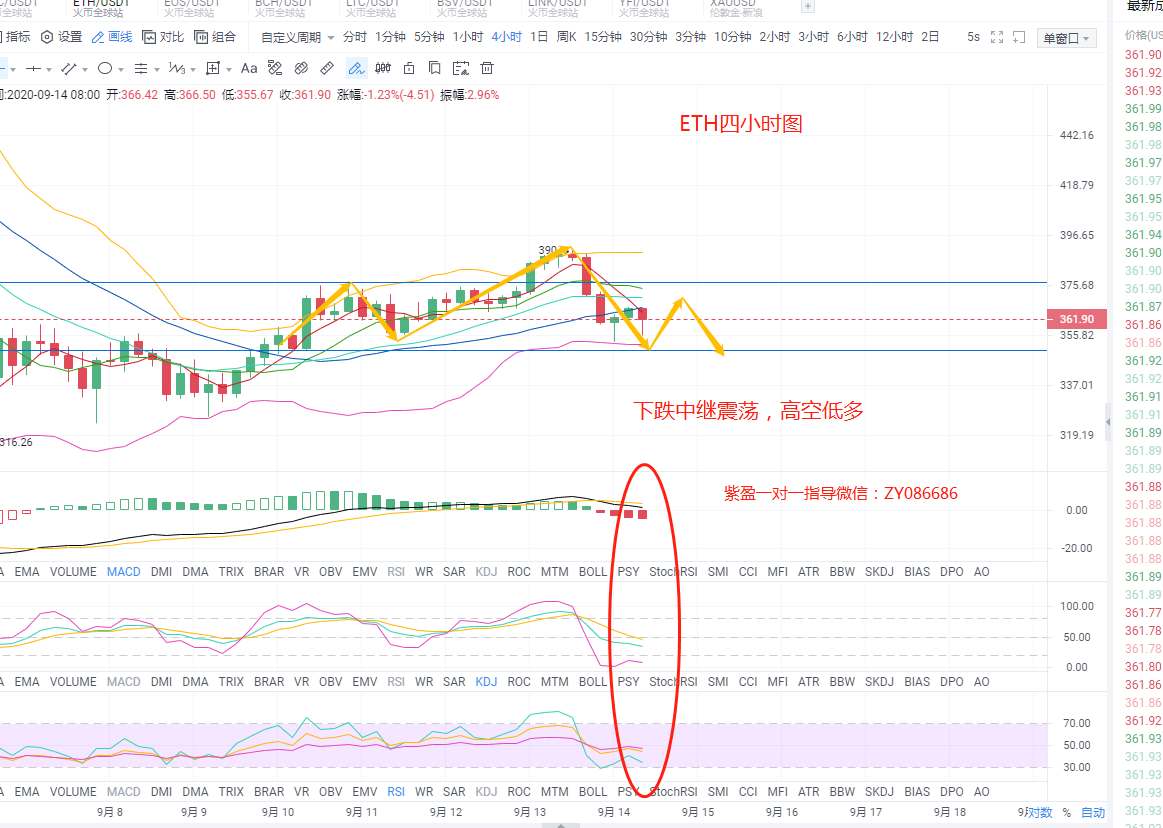Select the ellipse drawing tool
The width and height of the screenshot is (1163, 828).
(x=105, y=69)
